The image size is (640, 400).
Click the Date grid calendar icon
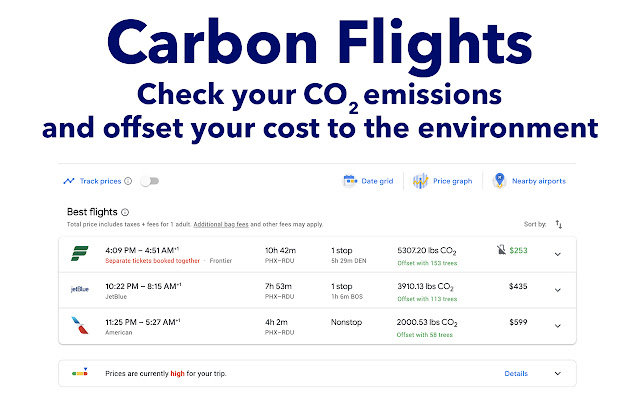350,181
